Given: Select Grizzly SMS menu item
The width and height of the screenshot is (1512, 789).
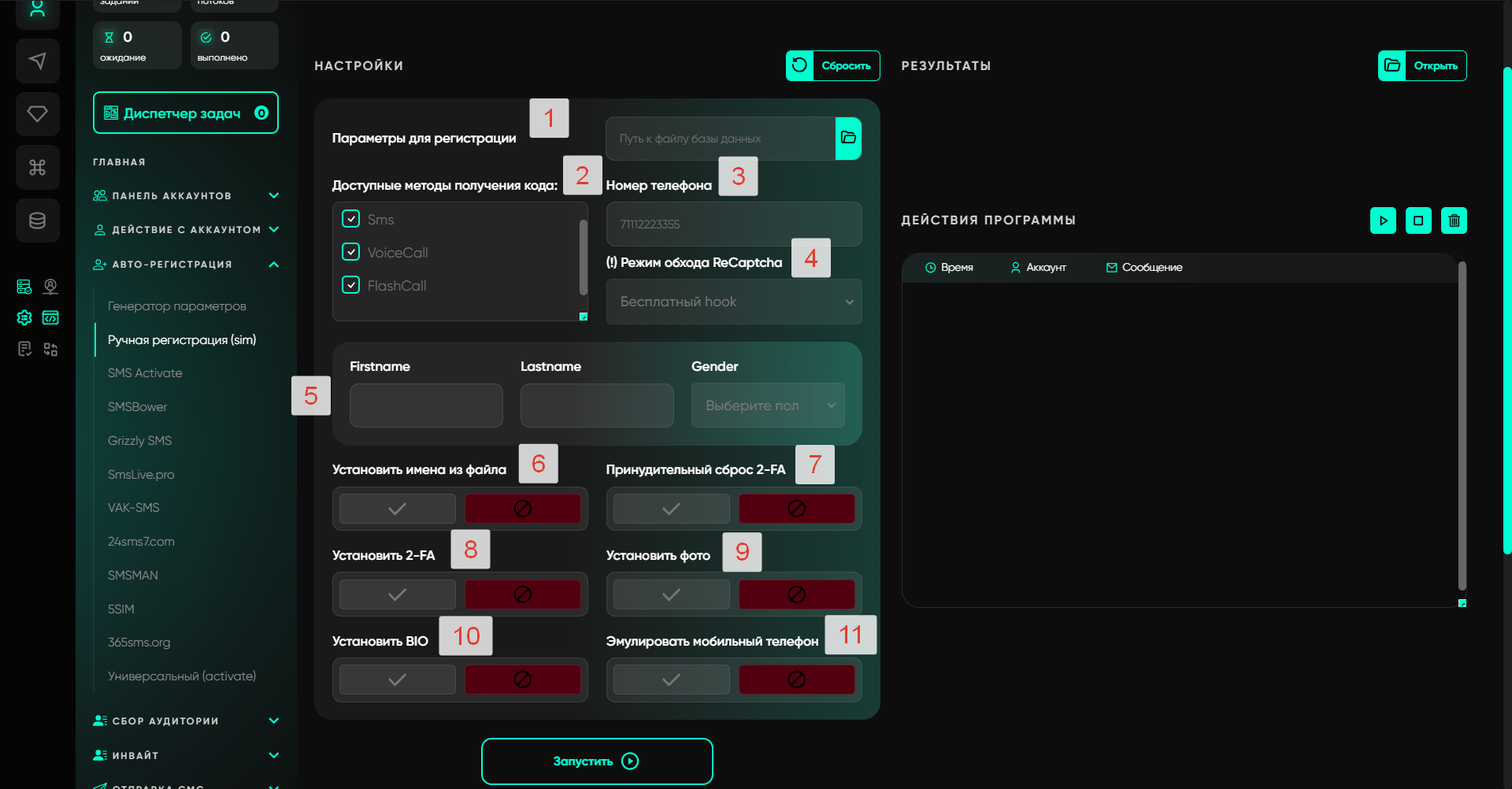Looking at the screenshot, I should coord(139,441).
